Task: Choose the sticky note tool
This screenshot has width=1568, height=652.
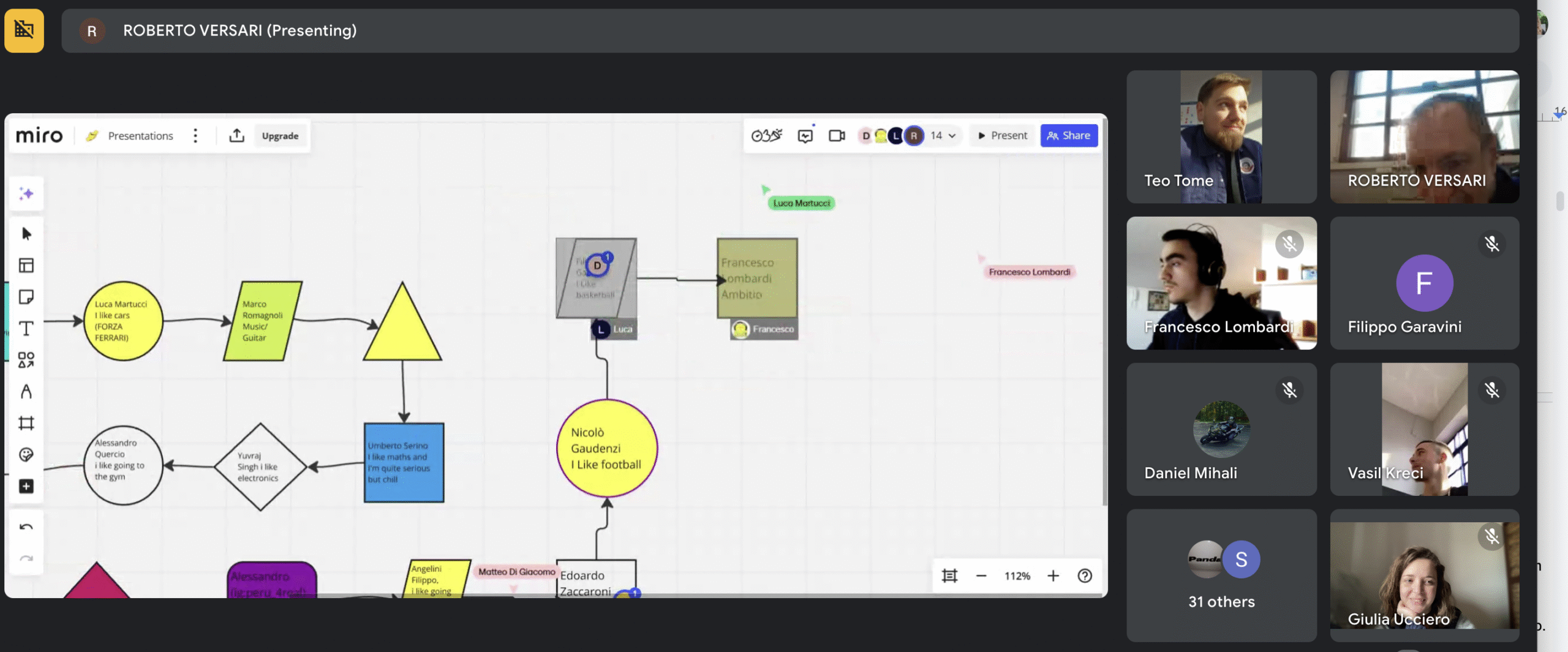Action: [26, 297]
